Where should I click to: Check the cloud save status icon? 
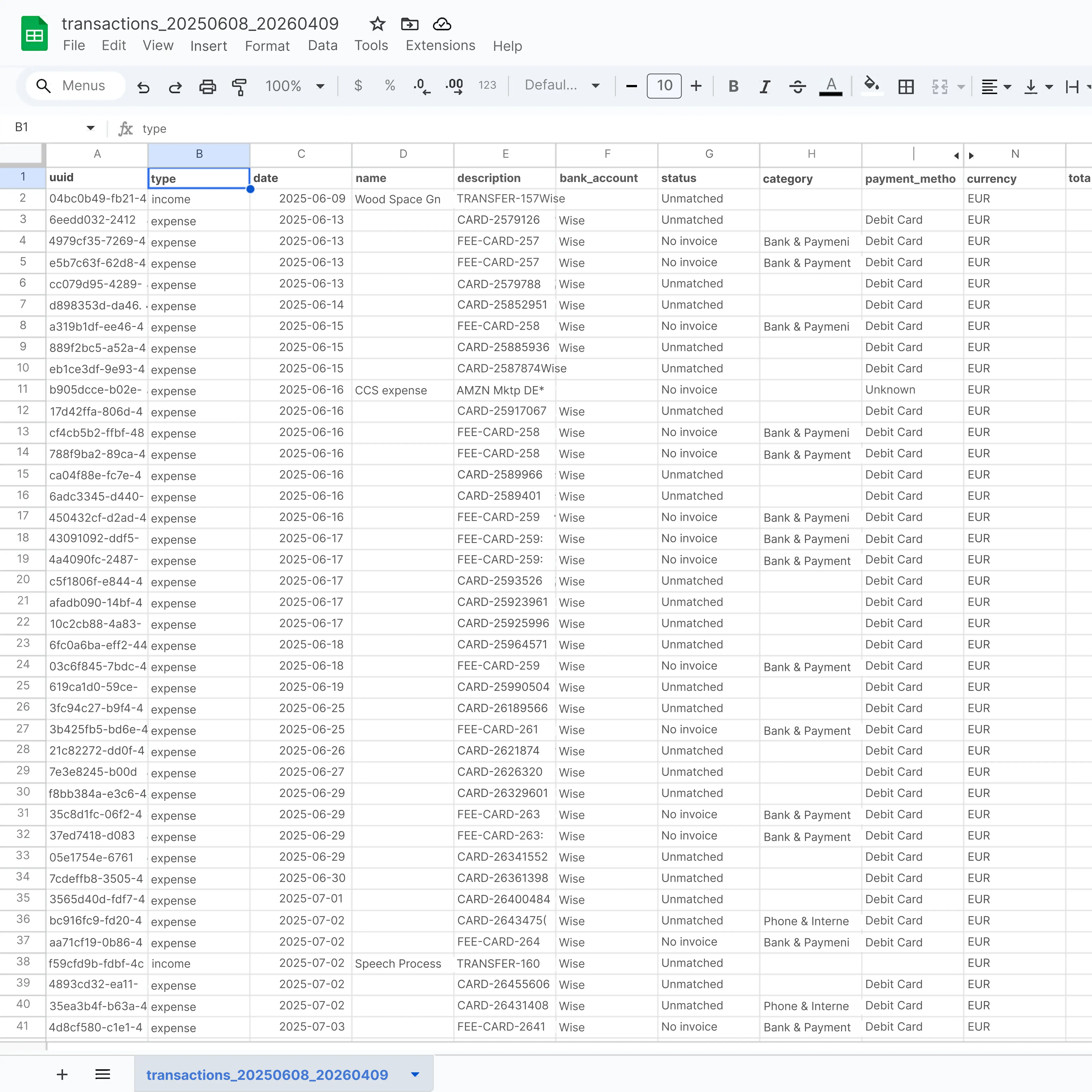point(442,24)
